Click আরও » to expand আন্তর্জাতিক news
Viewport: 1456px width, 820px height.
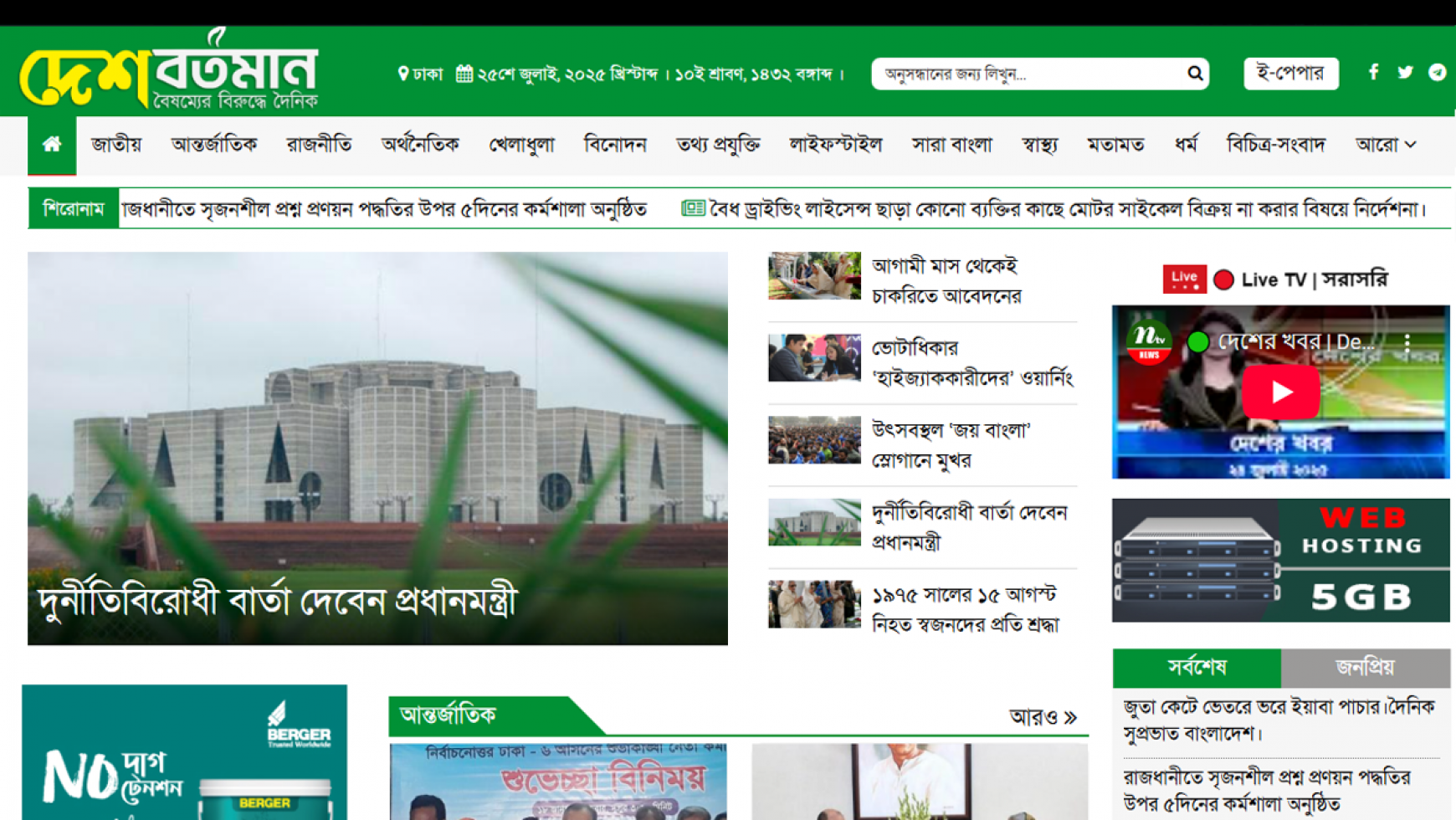click(1042, 717)
